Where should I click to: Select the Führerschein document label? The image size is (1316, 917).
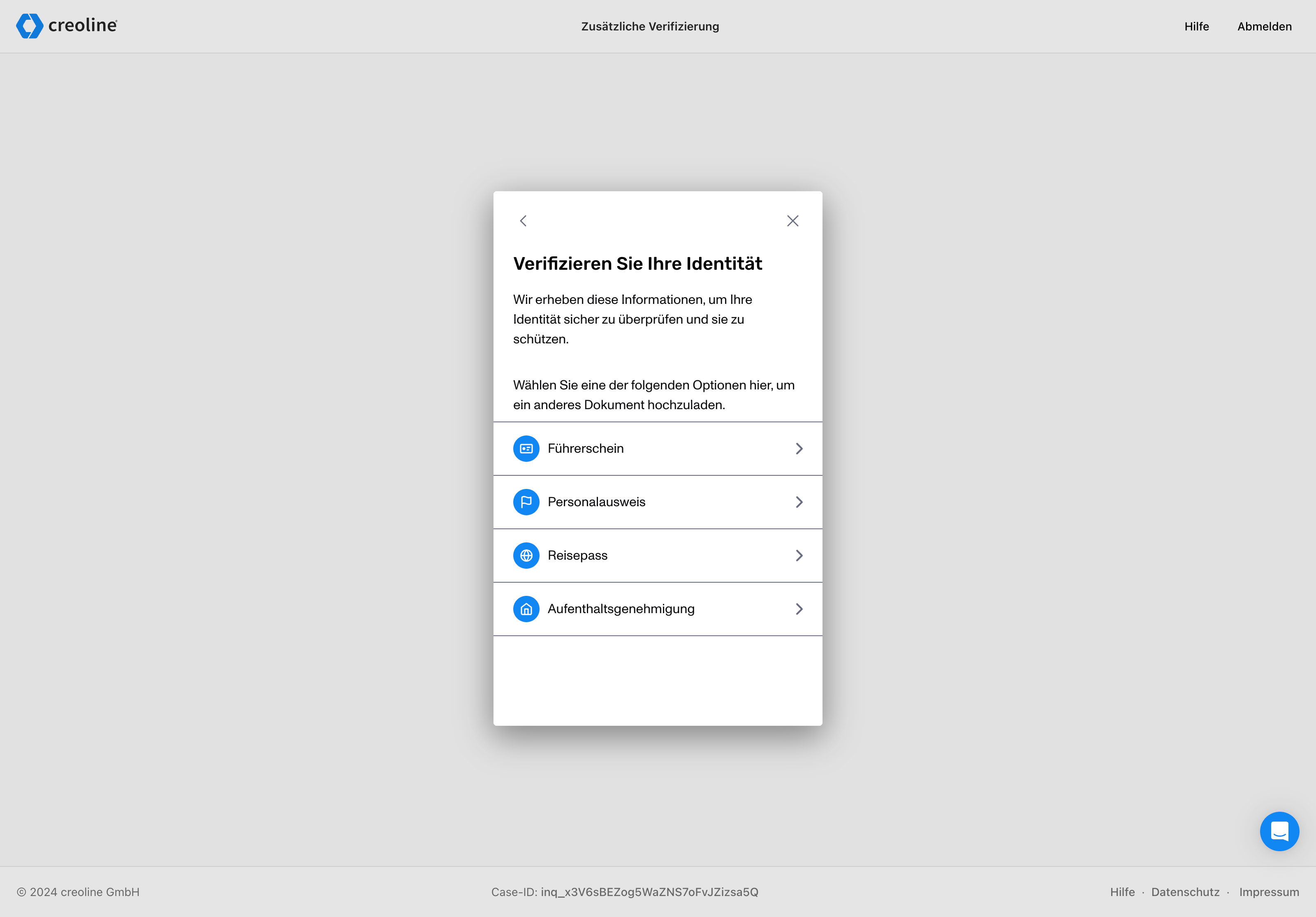pos(586,448)
